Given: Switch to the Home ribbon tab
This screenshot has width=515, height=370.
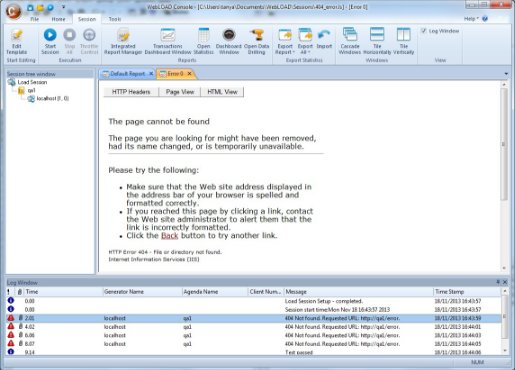Looking at the screenshot, I should pyautogui.click(x=58, y=19).
